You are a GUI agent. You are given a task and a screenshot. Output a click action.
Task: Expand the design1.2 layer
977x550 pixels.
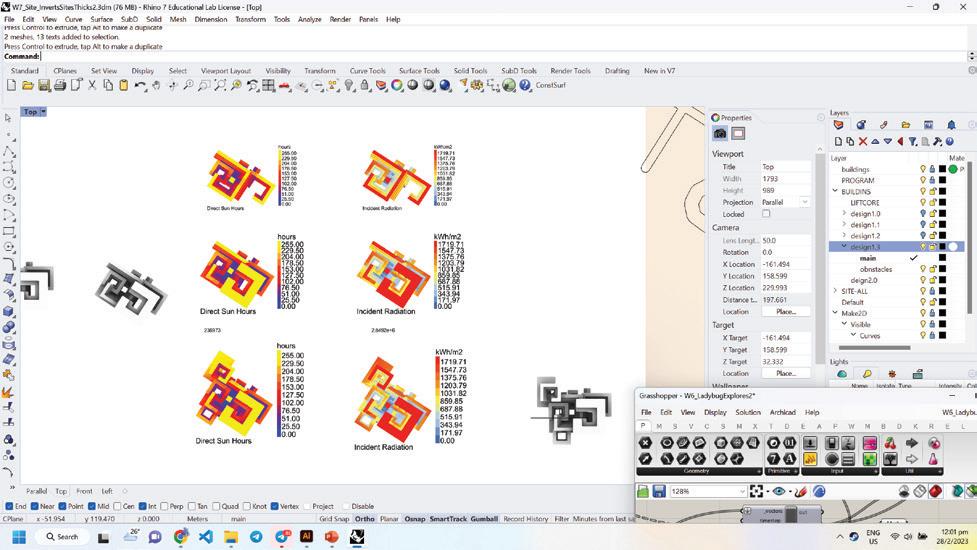[844, 235]
